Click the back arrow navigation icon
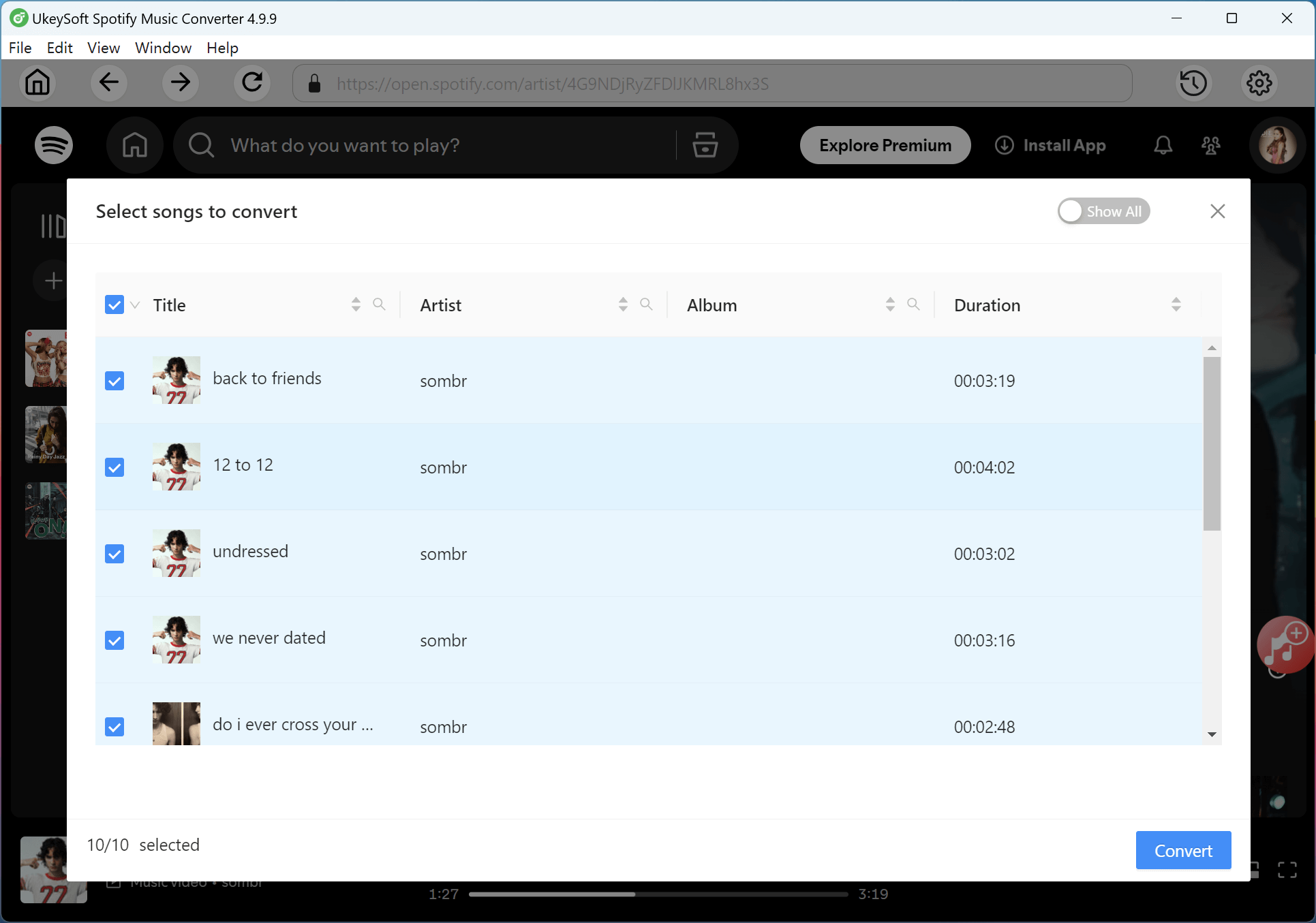This screenshot has height=923, width=1316. pos(109,83)
